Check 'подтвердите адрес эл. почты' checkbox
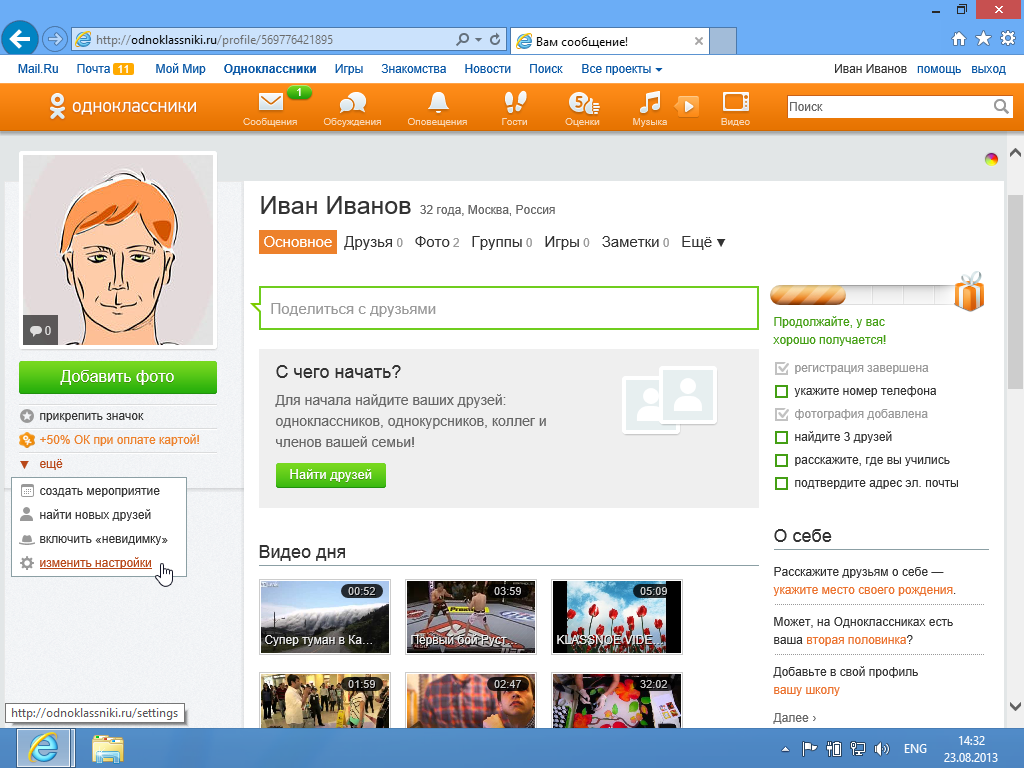Screen dimensions: 1024x768 tap(782, 483)
